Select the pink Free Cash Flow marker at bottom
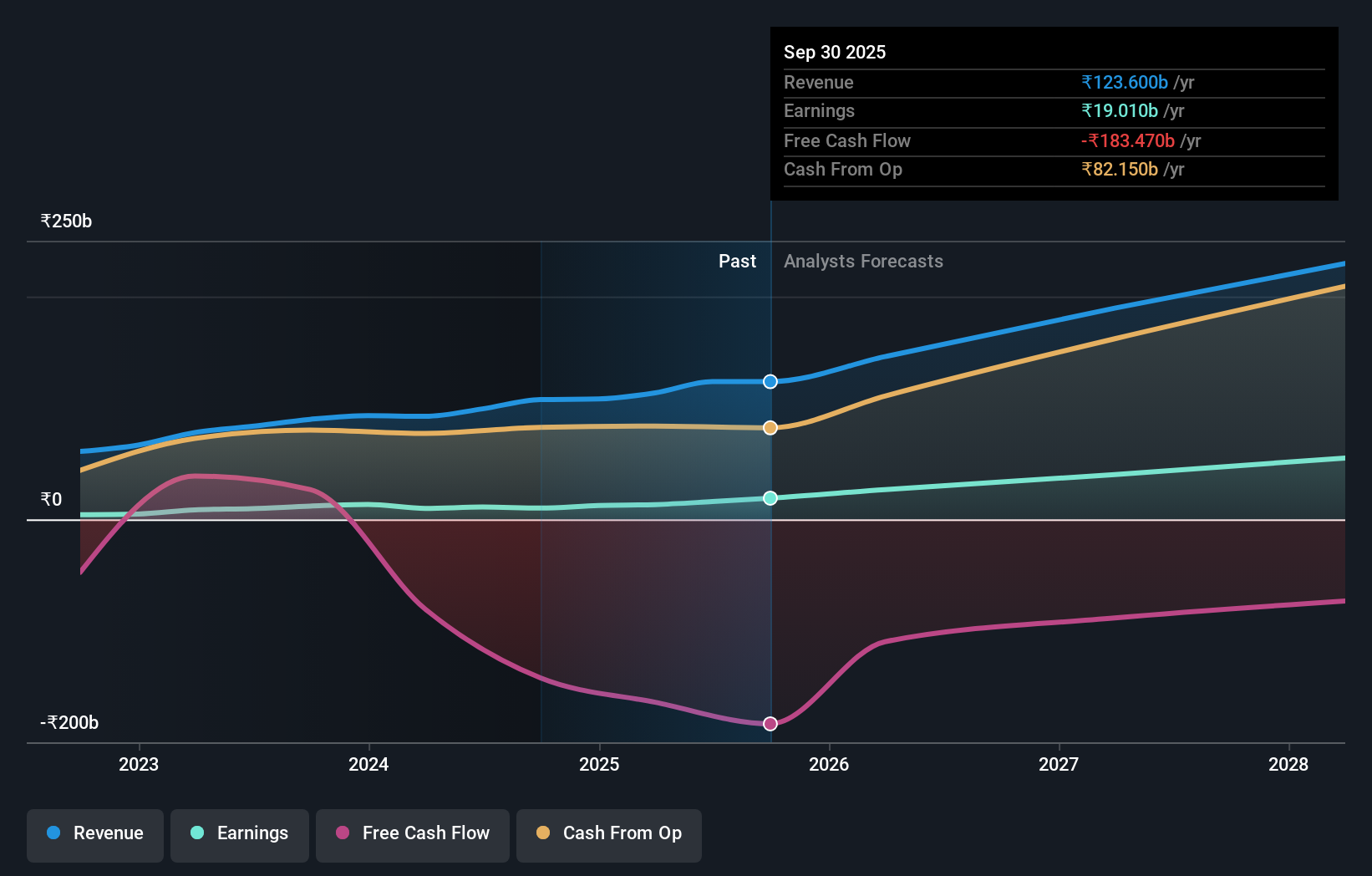Viewport: 1372px width, 876px height. (x=770, y=723)
